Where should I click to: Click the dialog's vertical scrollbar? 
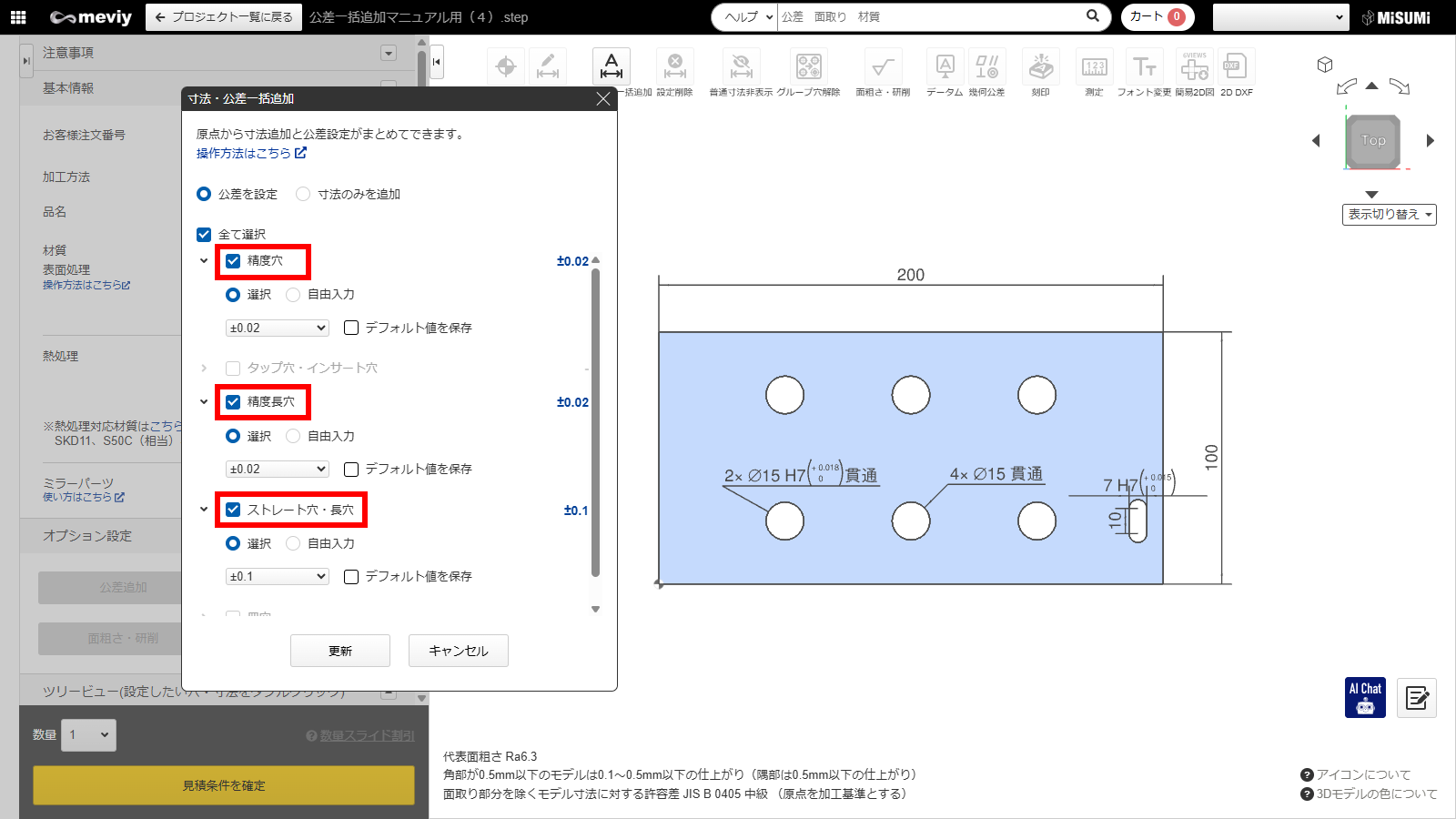click(596, 419)
